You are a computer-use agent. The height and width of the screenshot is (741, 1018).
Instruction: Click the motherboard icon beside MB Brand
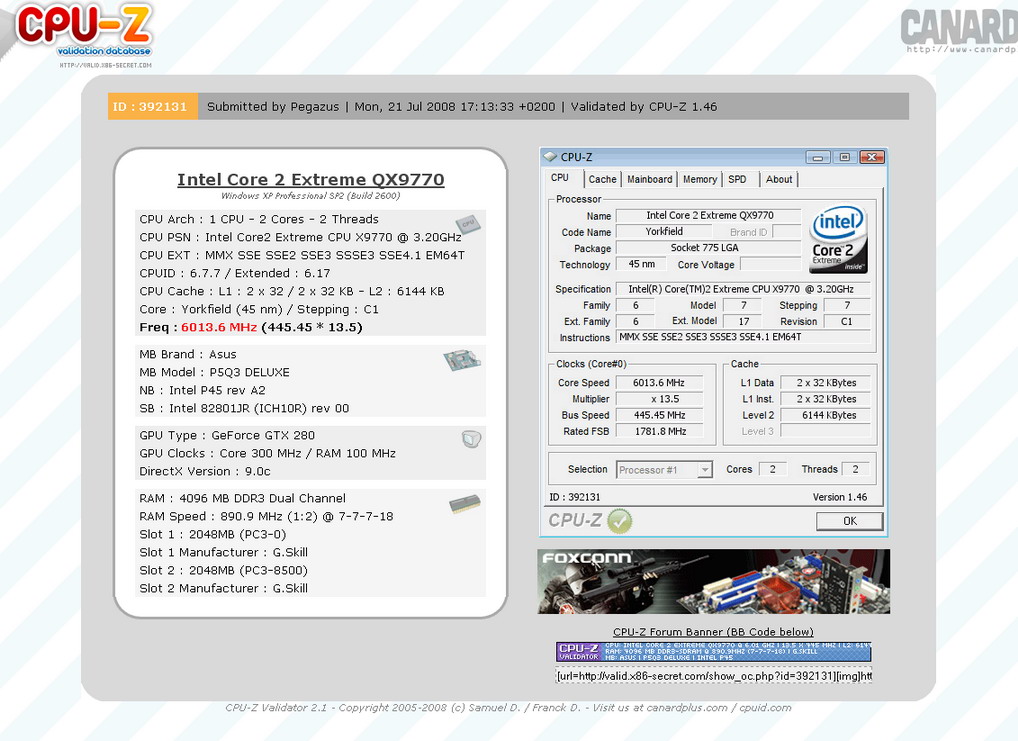(x=462, y=360)
